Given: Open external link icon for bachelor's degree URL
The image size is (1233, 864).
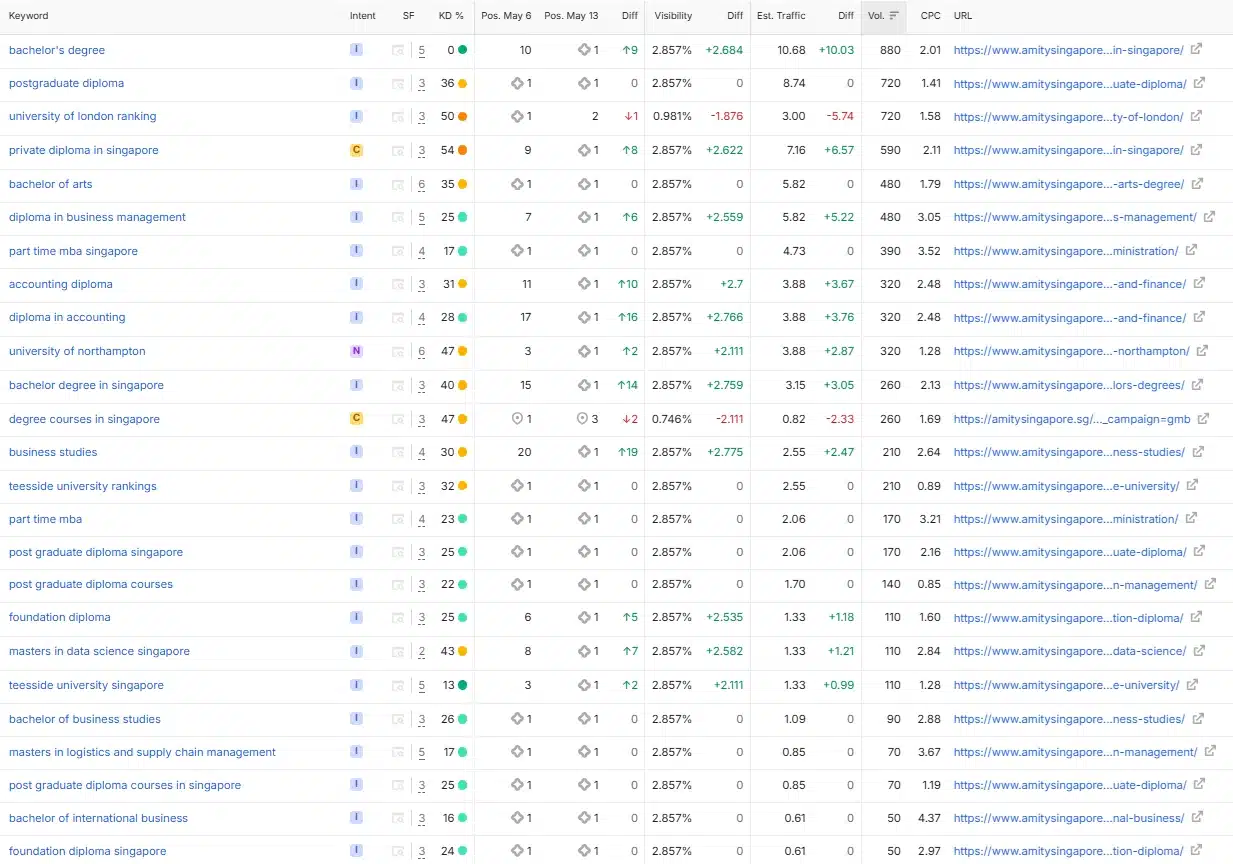Looking at the screenshot, I should pyautogui.click(x=1197, y=50).
